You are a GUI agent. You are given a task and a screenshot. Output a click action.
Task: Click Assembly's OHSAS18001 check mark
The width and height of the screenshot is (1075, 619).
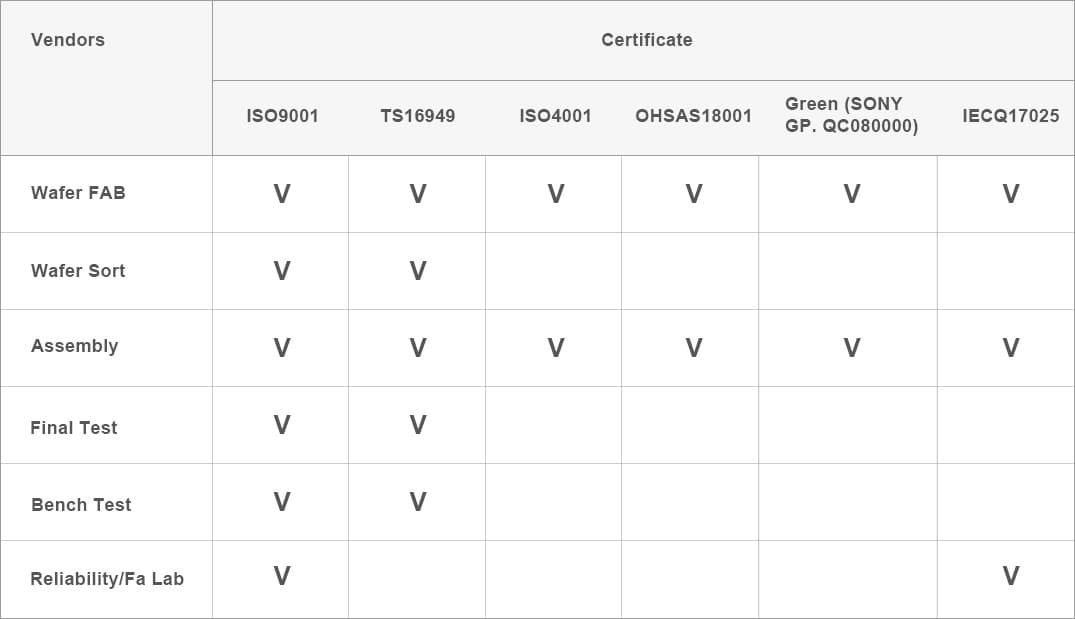click(x=694, y=348)
